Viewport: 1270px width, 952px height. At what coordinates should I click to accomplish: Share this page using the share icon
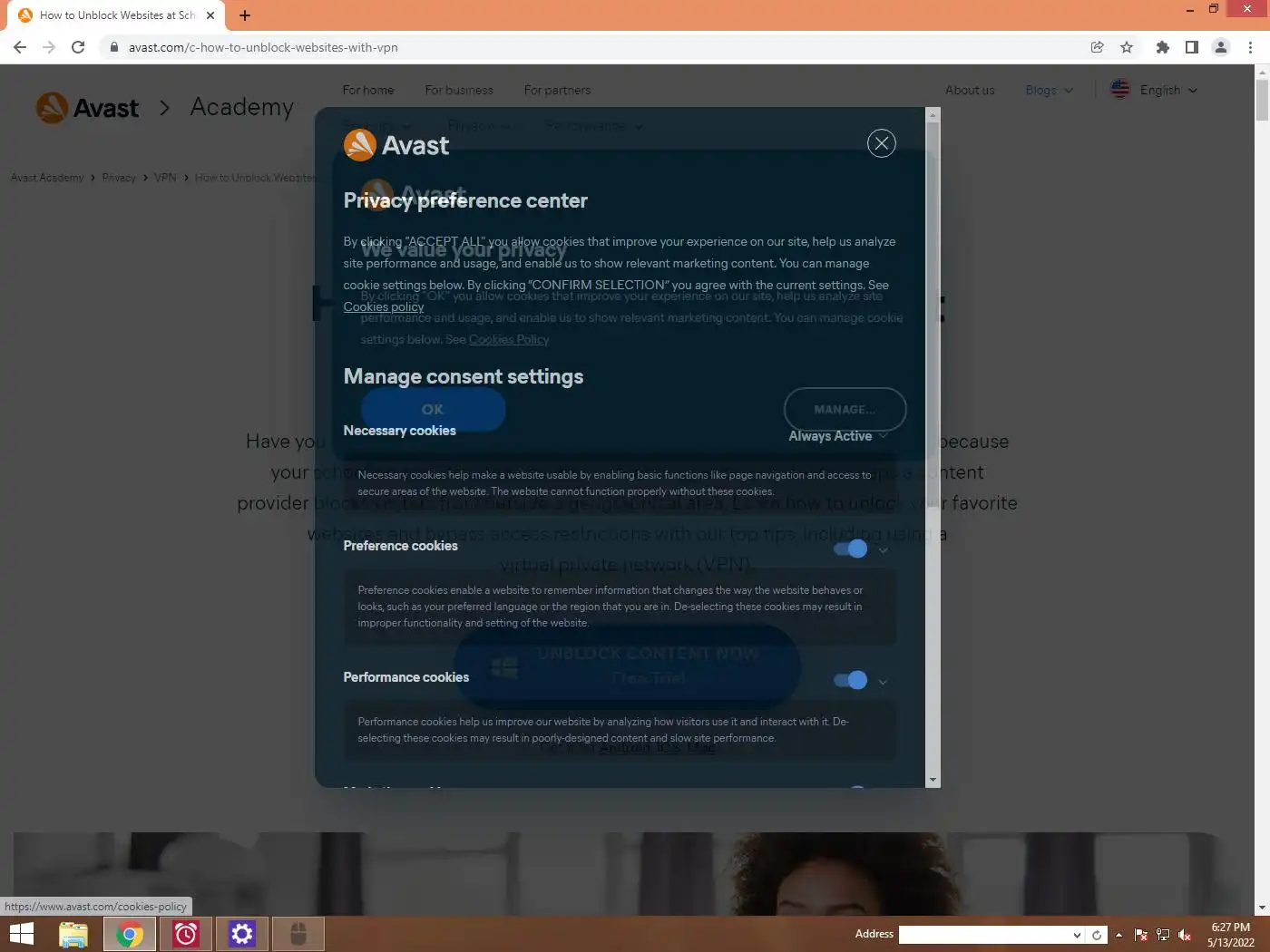pos(1097,47)
